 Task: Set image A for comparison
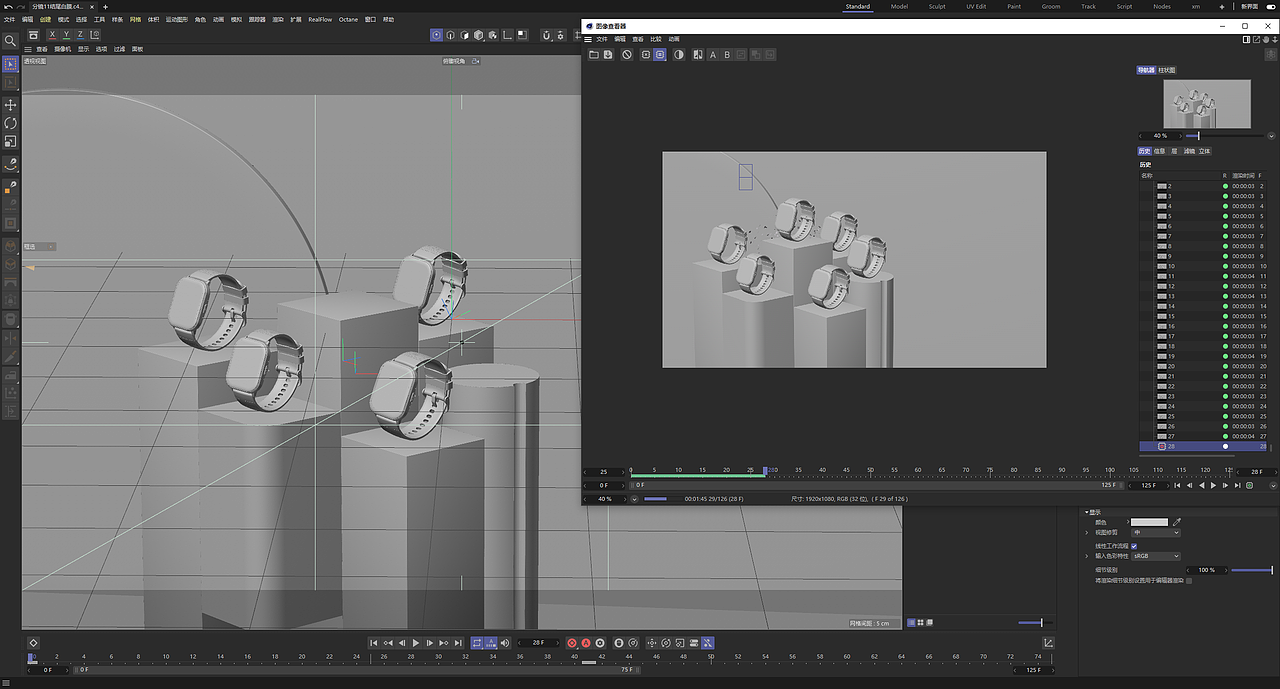(713, 55)
